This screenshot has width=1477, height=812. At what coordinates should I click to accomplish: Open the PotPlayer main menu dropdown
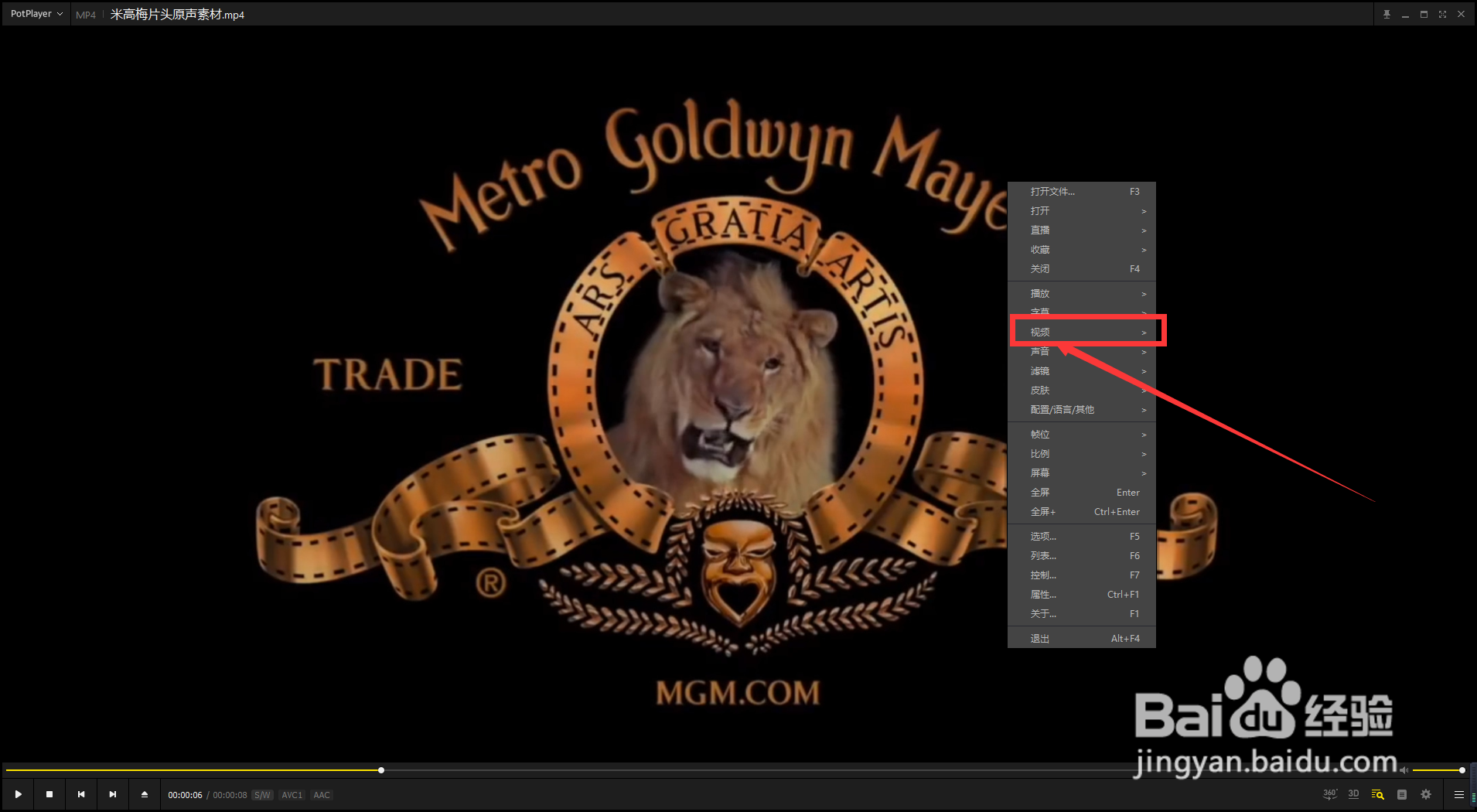[x=36, y=14]
